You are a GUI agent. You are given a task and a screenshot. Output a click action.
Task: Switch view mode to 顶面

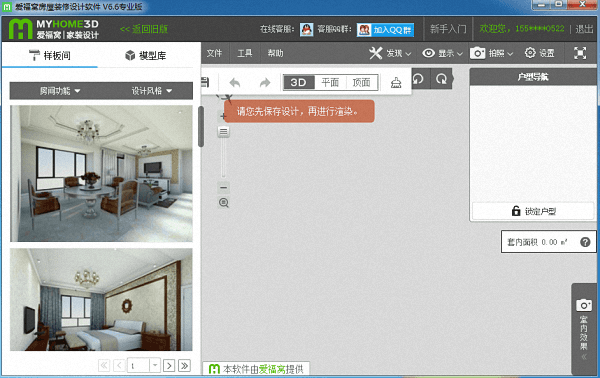pos(362,82)
